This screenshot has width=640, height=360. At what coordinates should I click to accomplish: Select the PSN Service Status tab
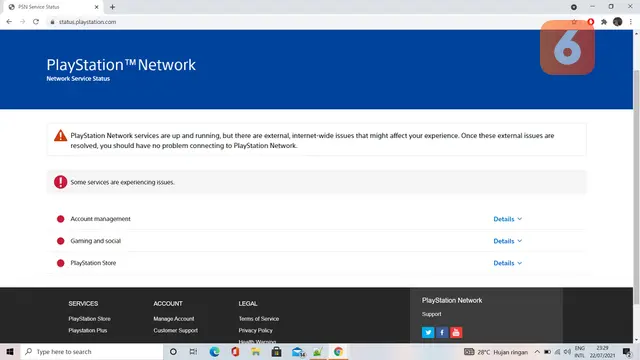click(53, 7)
